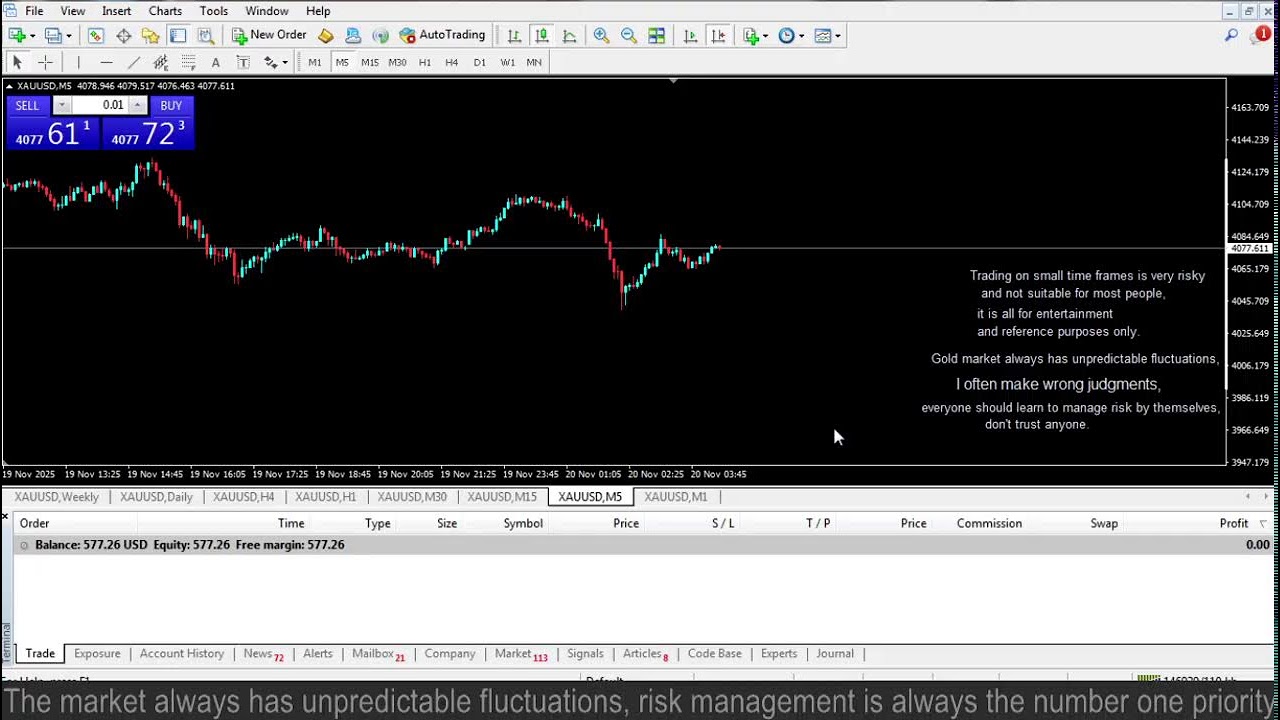Switch timeframe to M15
This screenshot has width=1280, height=720.
370,62
